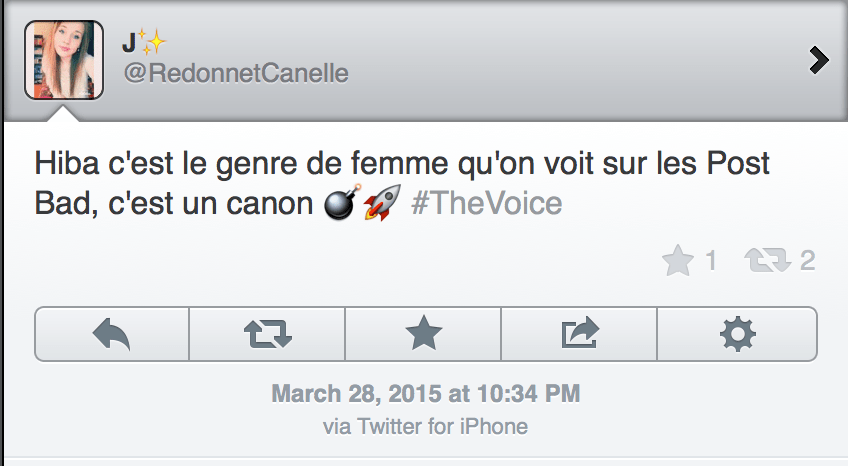Click the rocket emoji in the tweet

(381, 204)
